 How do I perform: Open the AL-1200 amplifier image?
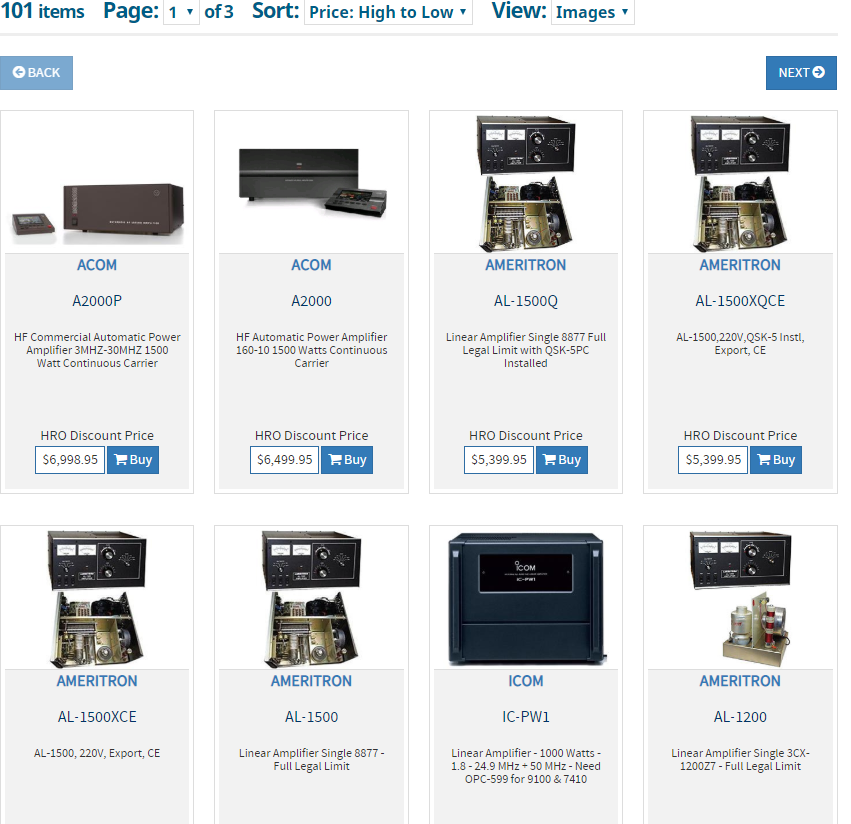[x=740, y=599]
